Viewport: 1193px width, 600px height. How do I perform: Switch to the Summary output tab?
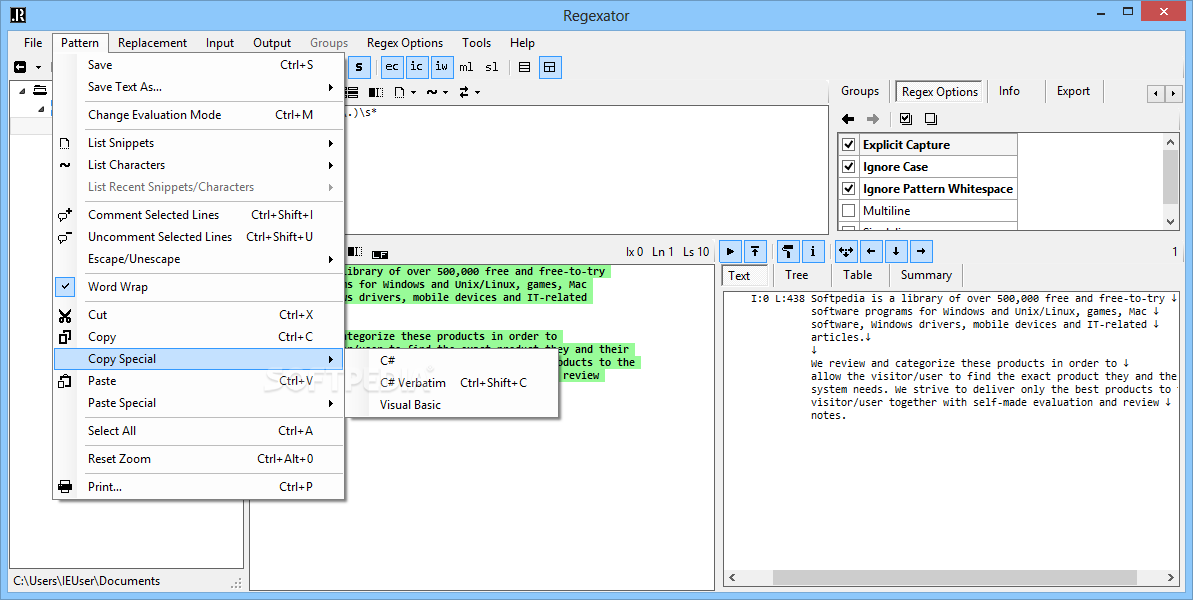click(926, 275)
